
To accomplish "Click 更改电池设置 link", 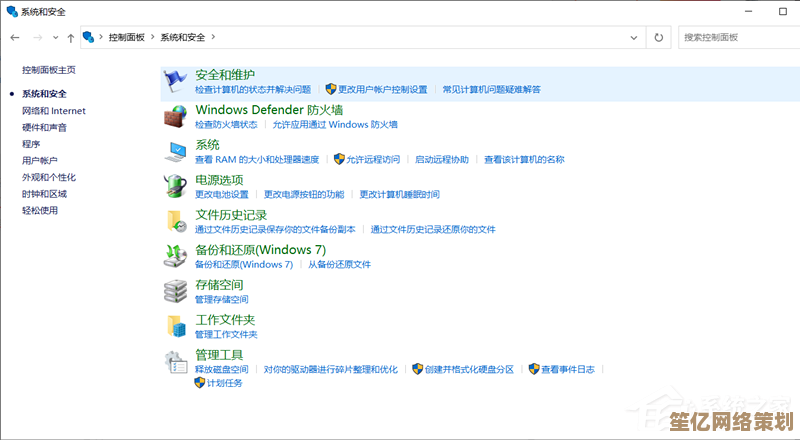I will click(x=221, y=194).
